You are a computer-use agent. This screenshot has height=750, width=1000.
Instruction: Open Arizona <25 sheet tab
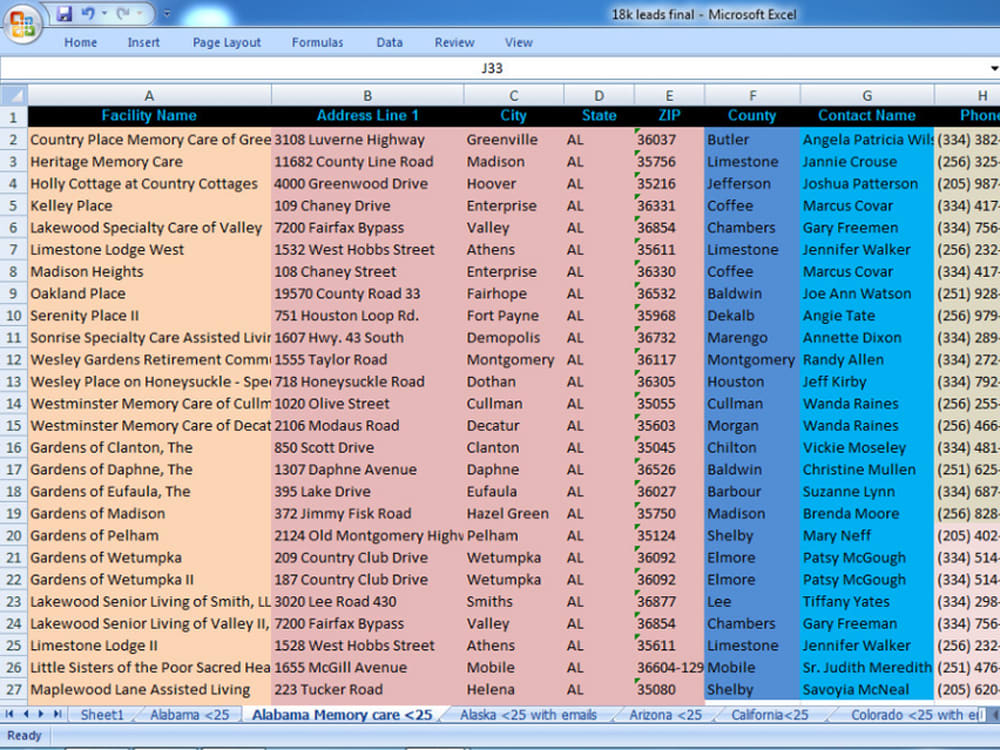point(665,715)
